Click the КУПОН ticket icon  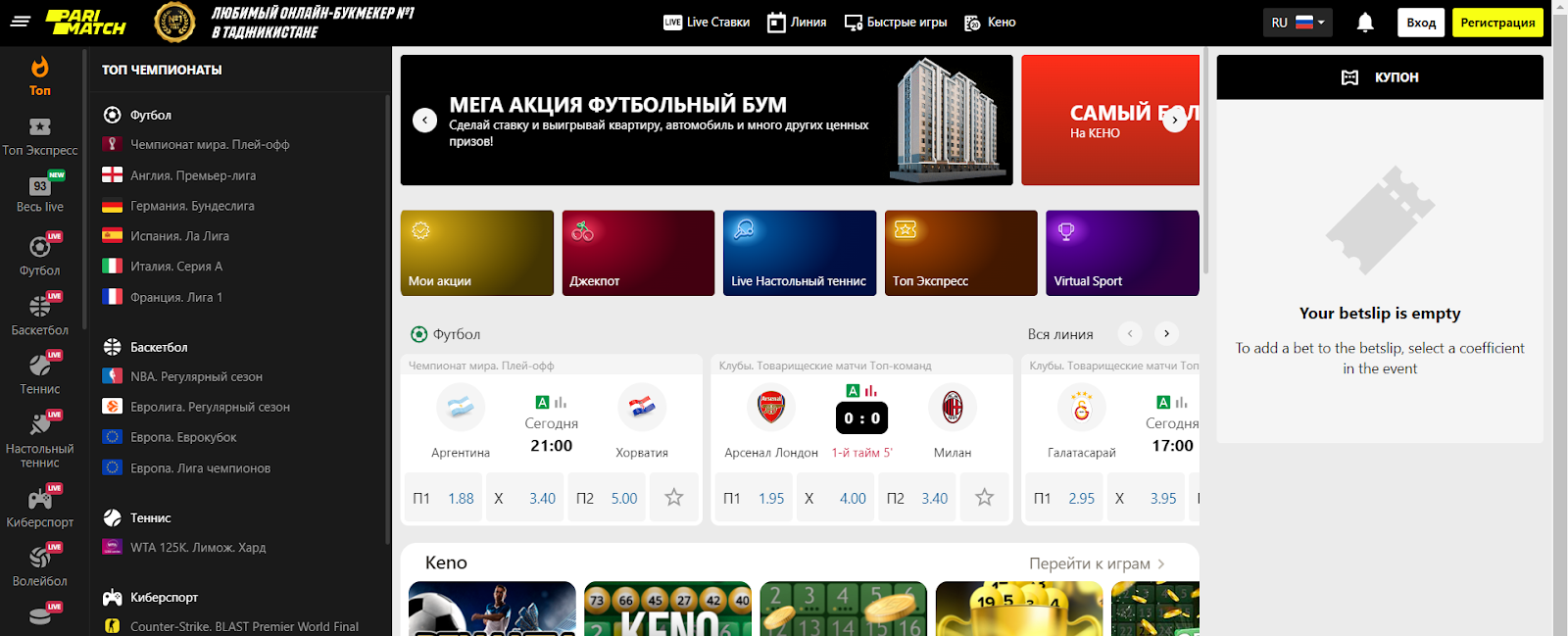tap(1349, 77)
